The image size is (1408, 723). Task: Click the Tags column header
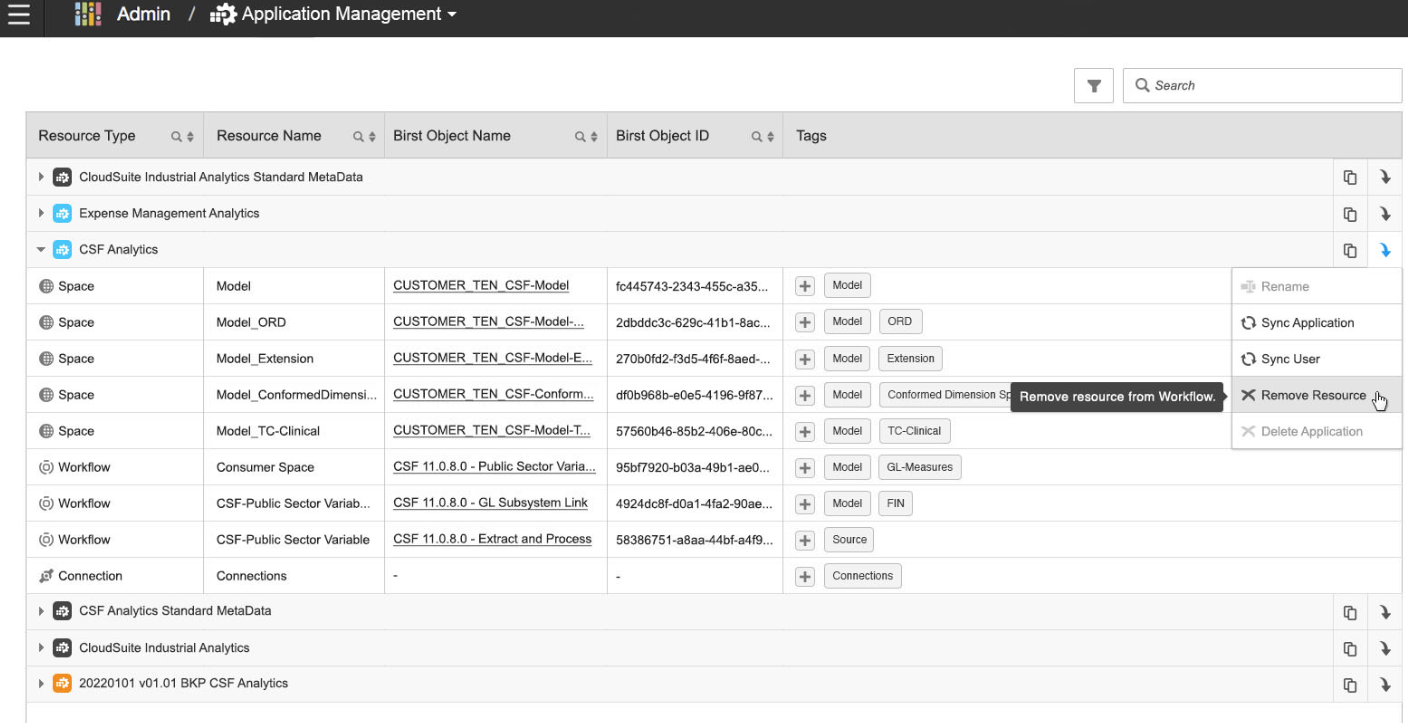pyautogui.click(x=811, y=136)
